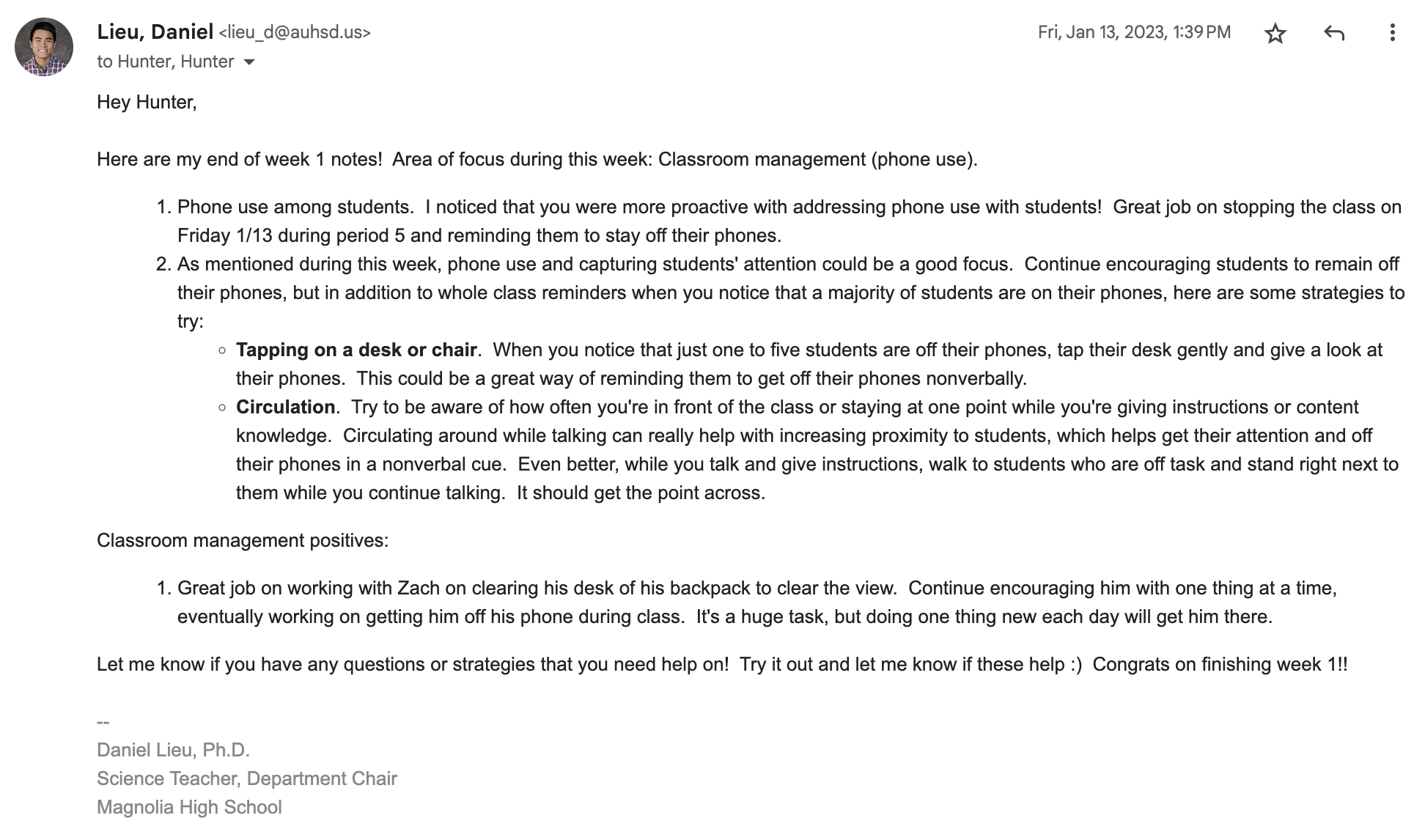Image resolution: width=1425 pixels, height=840 pixels.
Task: Click the bold "Circulation" heading
Action: click(x=285, y=407)
